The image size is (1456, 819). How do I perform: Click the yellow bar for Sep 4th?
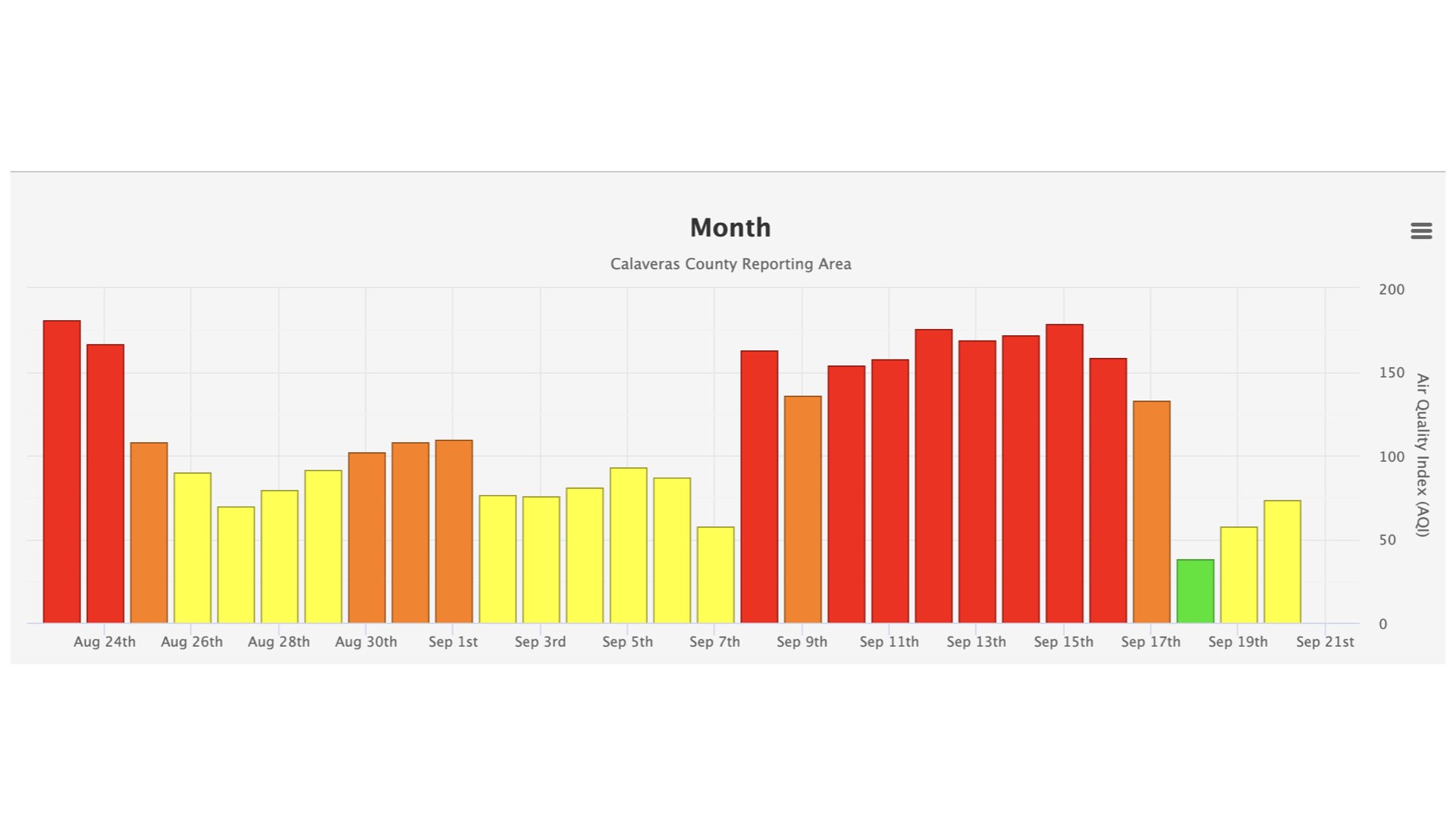point(585,556)
